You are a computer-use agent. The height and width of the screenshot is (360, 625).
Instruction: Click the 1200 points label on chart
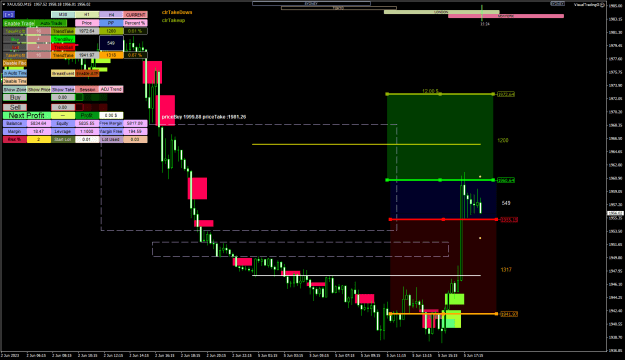[x=503, y=140]
